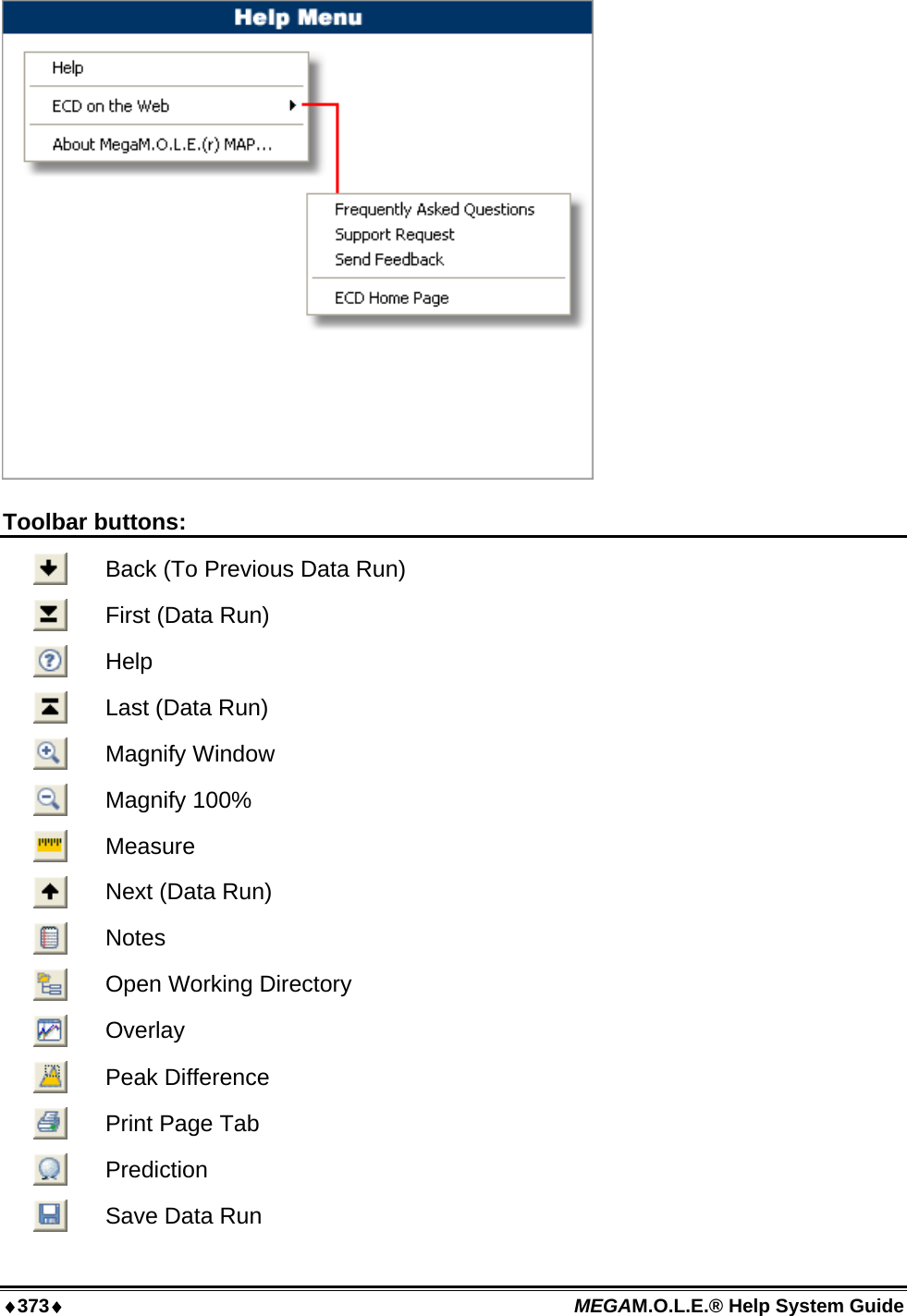Click the First Data Run icon

pos(50,615)
